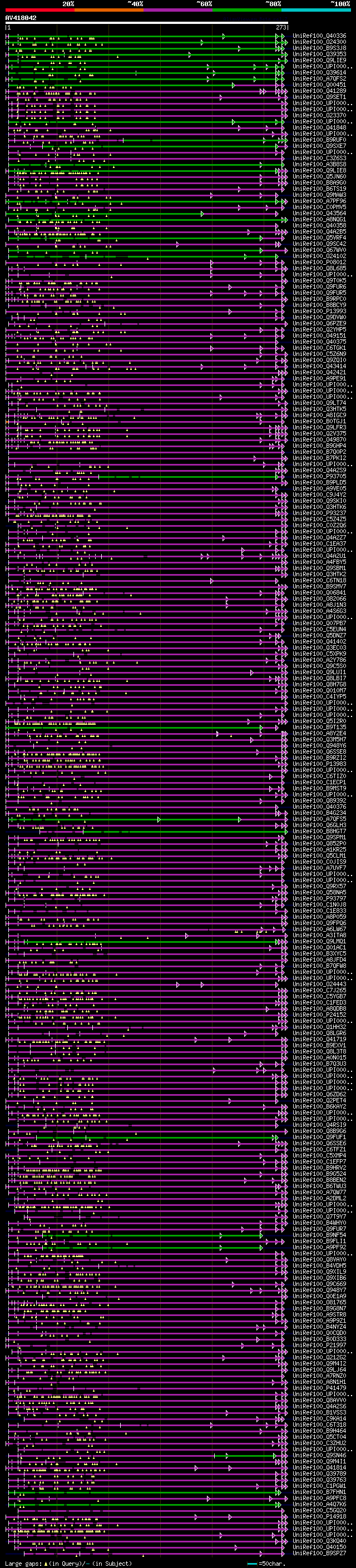
Task: Select the UniRef100_Q9MAW3 label
Action: [319, 195]
